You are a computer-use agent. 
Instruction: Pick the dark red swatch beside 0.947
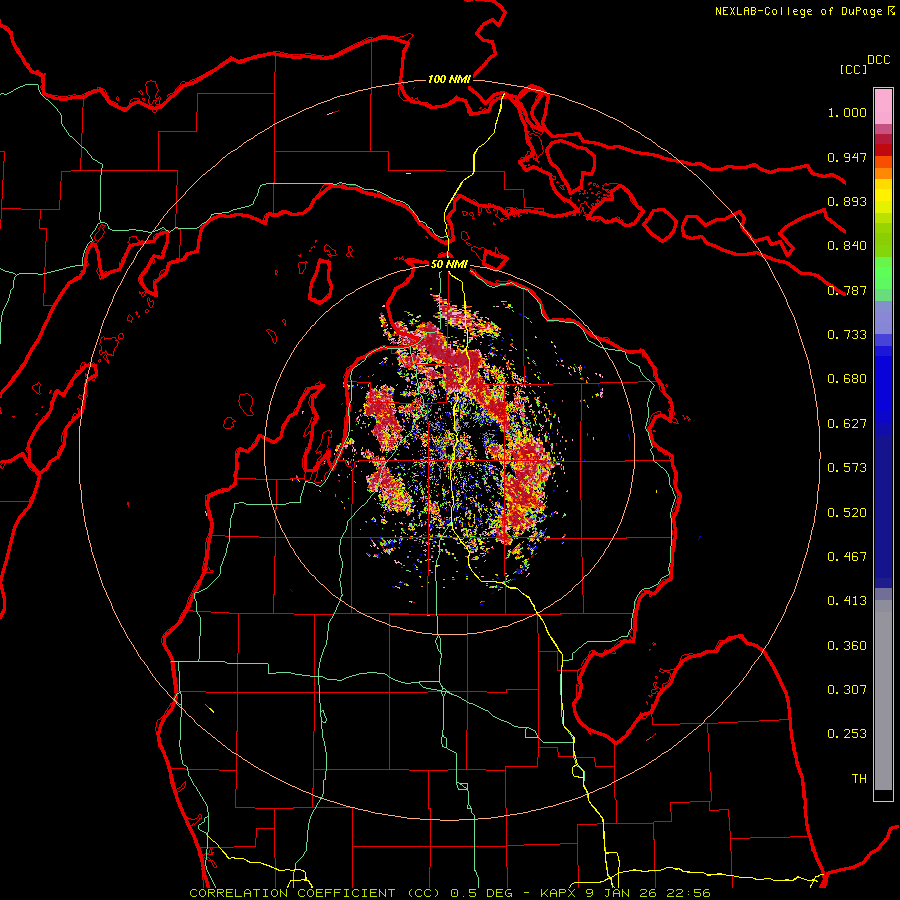[x=883, y=150]
